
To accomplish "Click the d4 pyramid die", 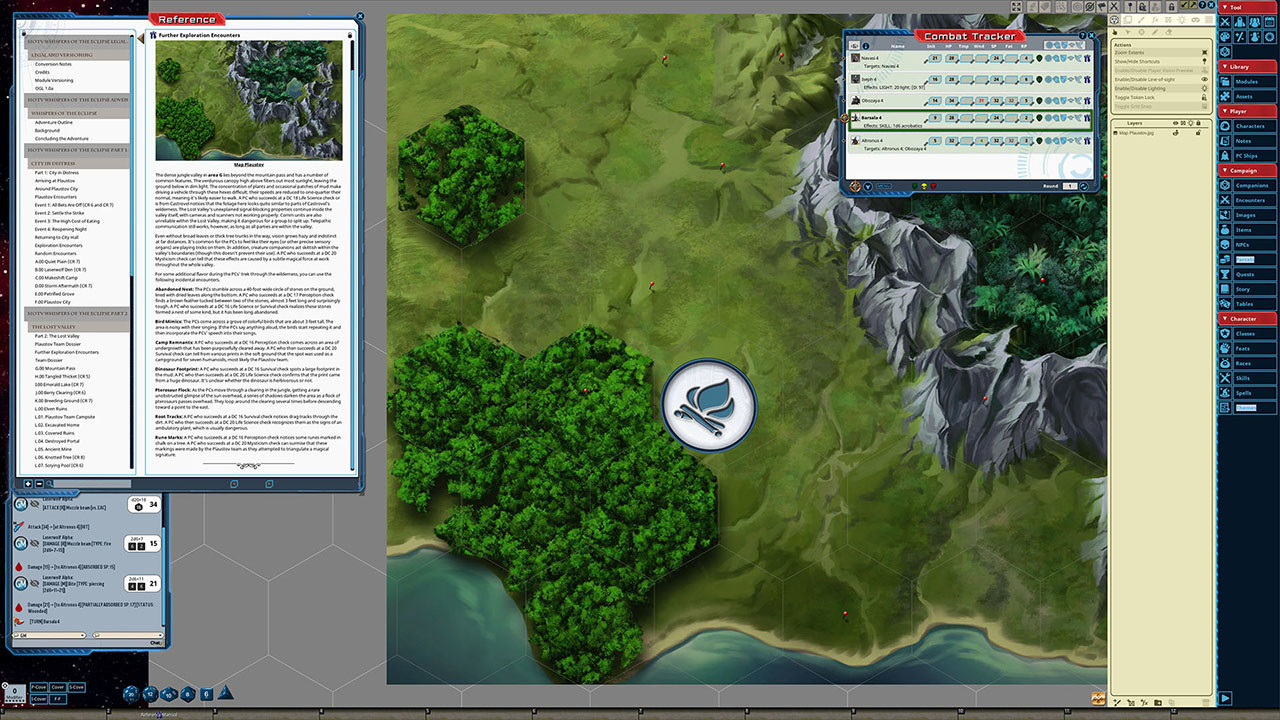I will coord(225,693).
